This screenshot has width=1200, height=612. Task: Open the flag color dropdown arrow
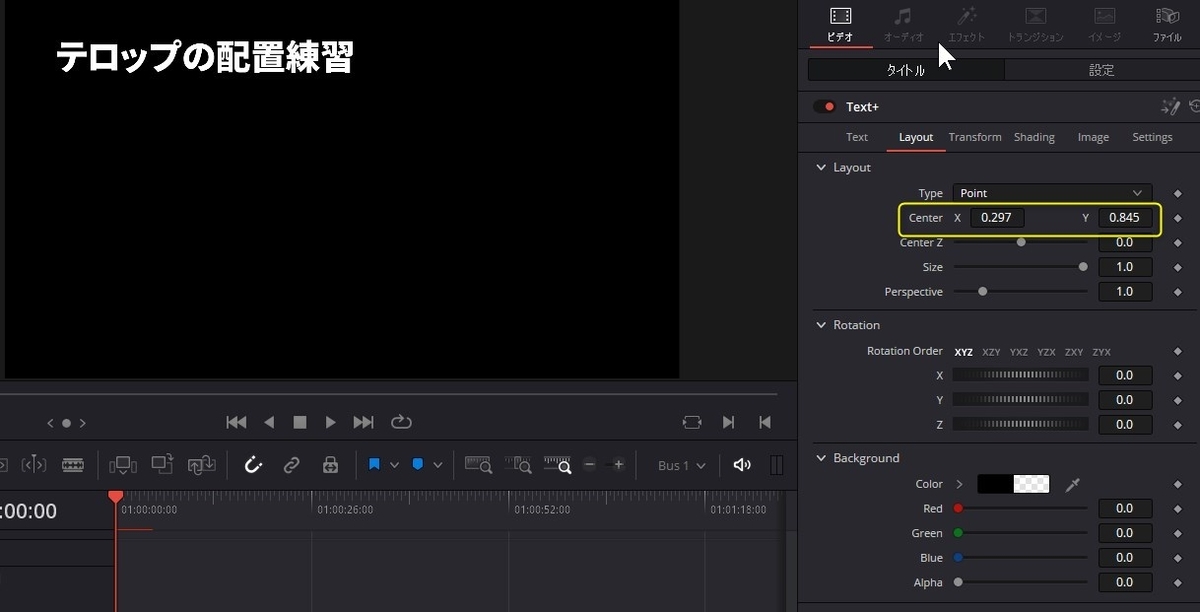394,465
